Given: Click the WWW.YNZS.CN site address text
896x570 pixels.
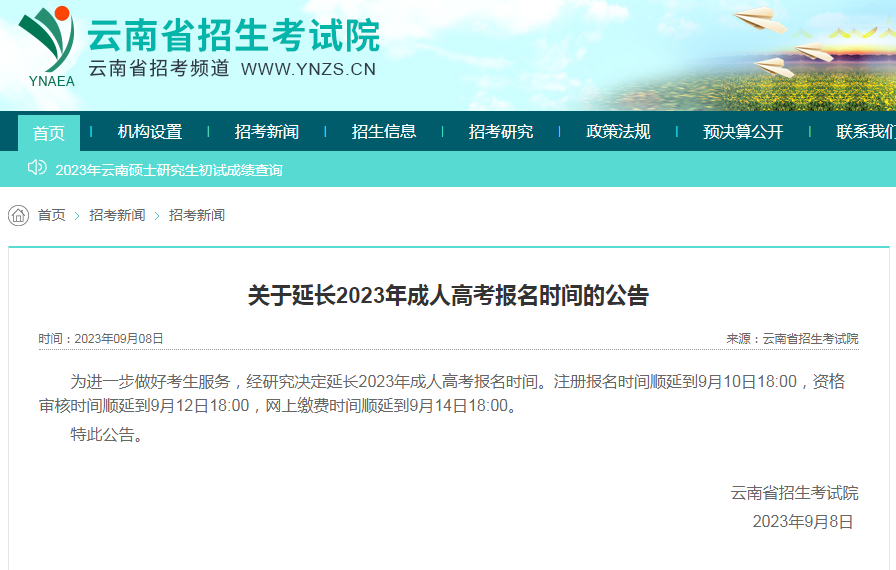Looking at the screenshot, I should 309,69.
